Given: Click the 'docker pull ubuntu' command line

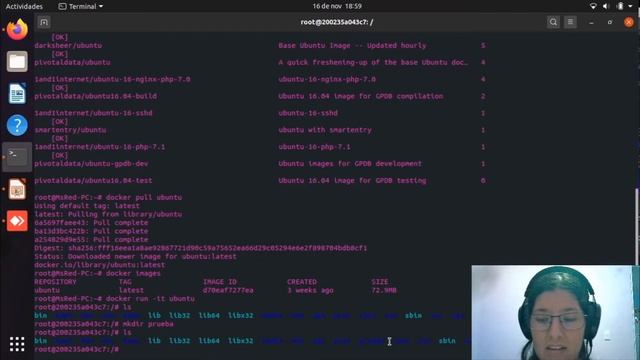Looking at the screenshot, I should 108,198.
